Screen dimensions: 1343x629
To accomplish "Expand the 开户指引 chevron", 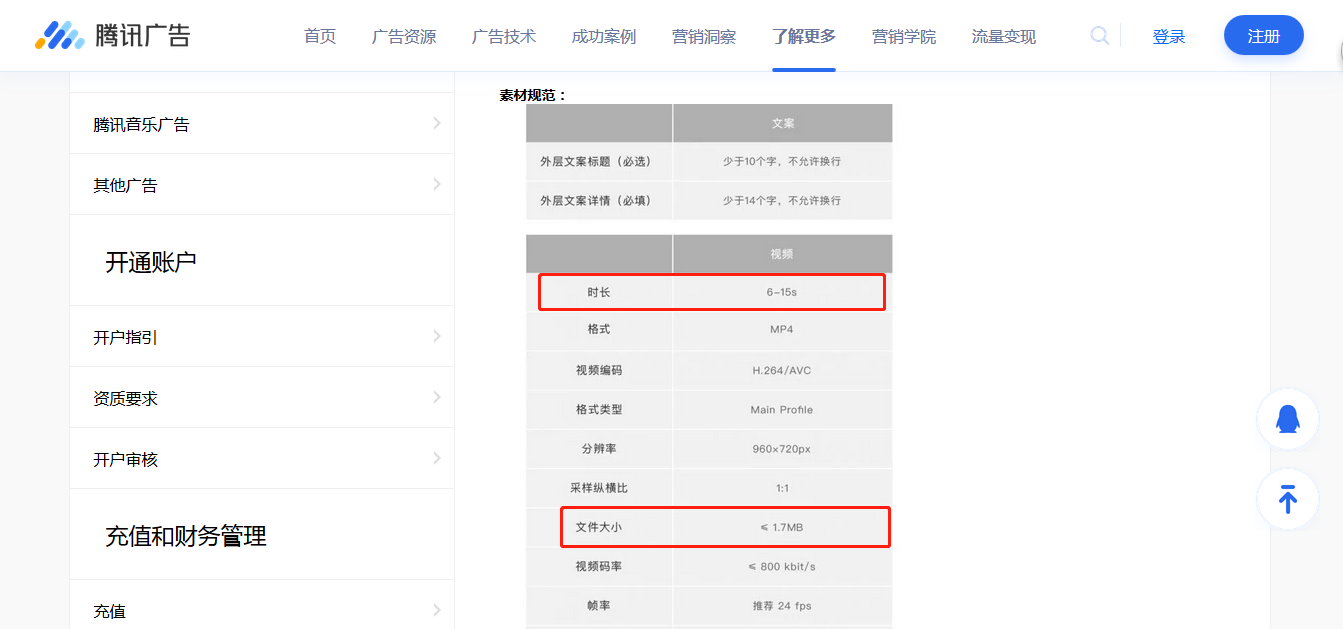I will (437, 336).
